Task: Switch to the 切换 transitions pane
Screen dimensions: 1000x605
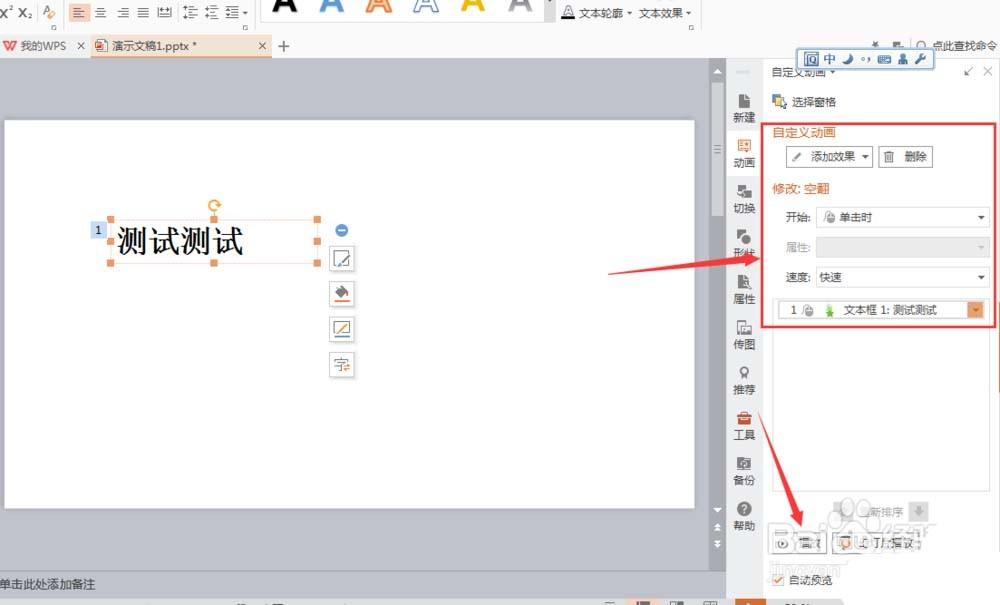Action: point(744,198)
